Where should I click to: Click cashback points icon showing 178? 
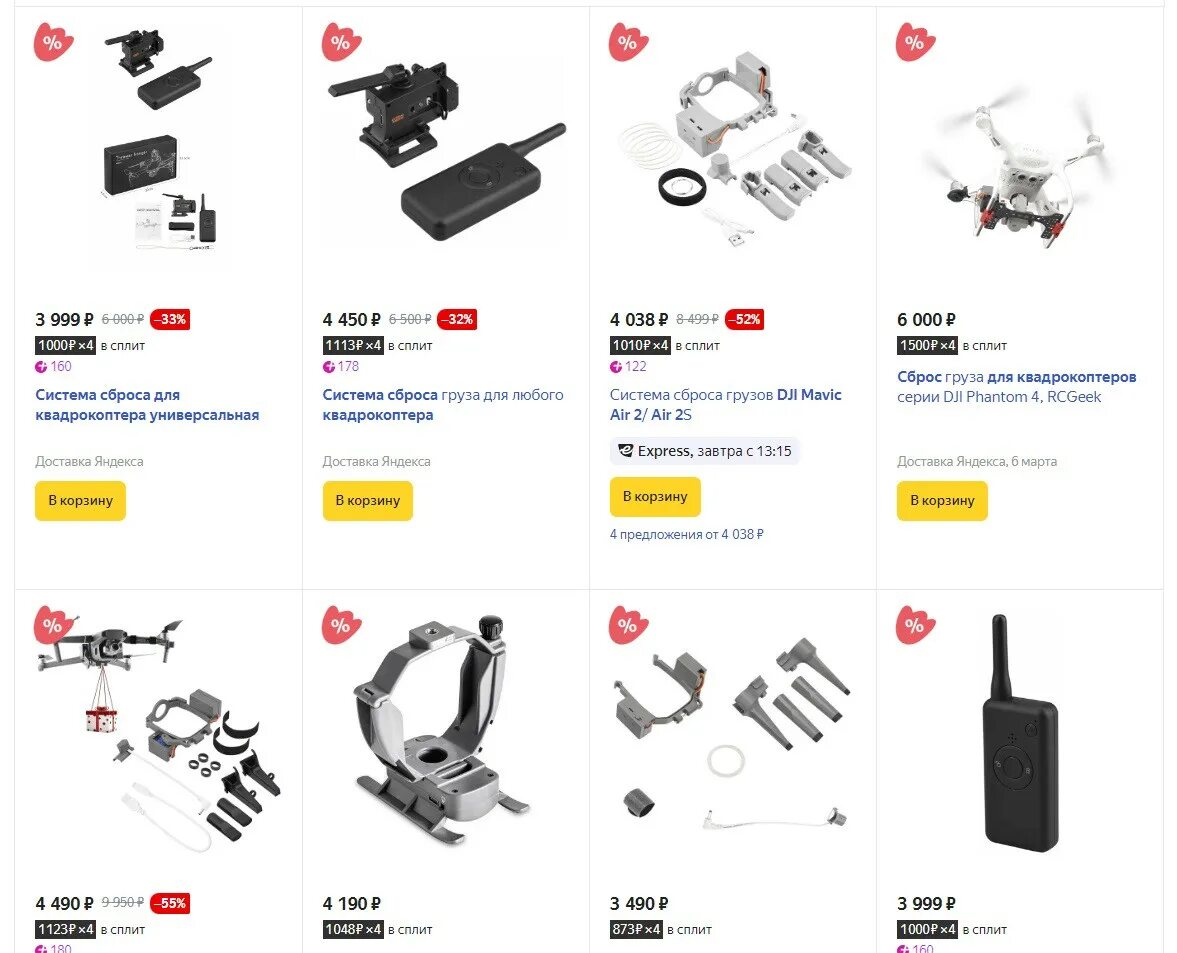tap(329, 366)
